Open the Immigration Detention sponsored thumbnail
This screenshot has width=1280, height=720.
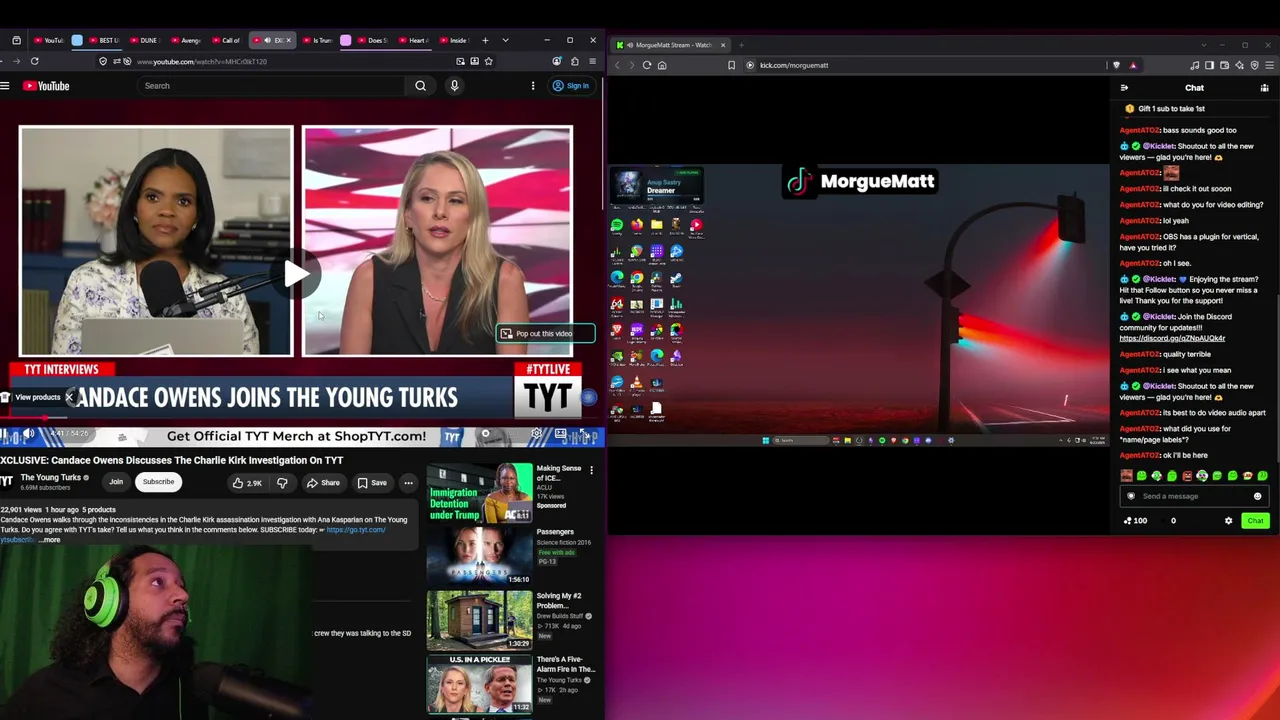(480, 493)
